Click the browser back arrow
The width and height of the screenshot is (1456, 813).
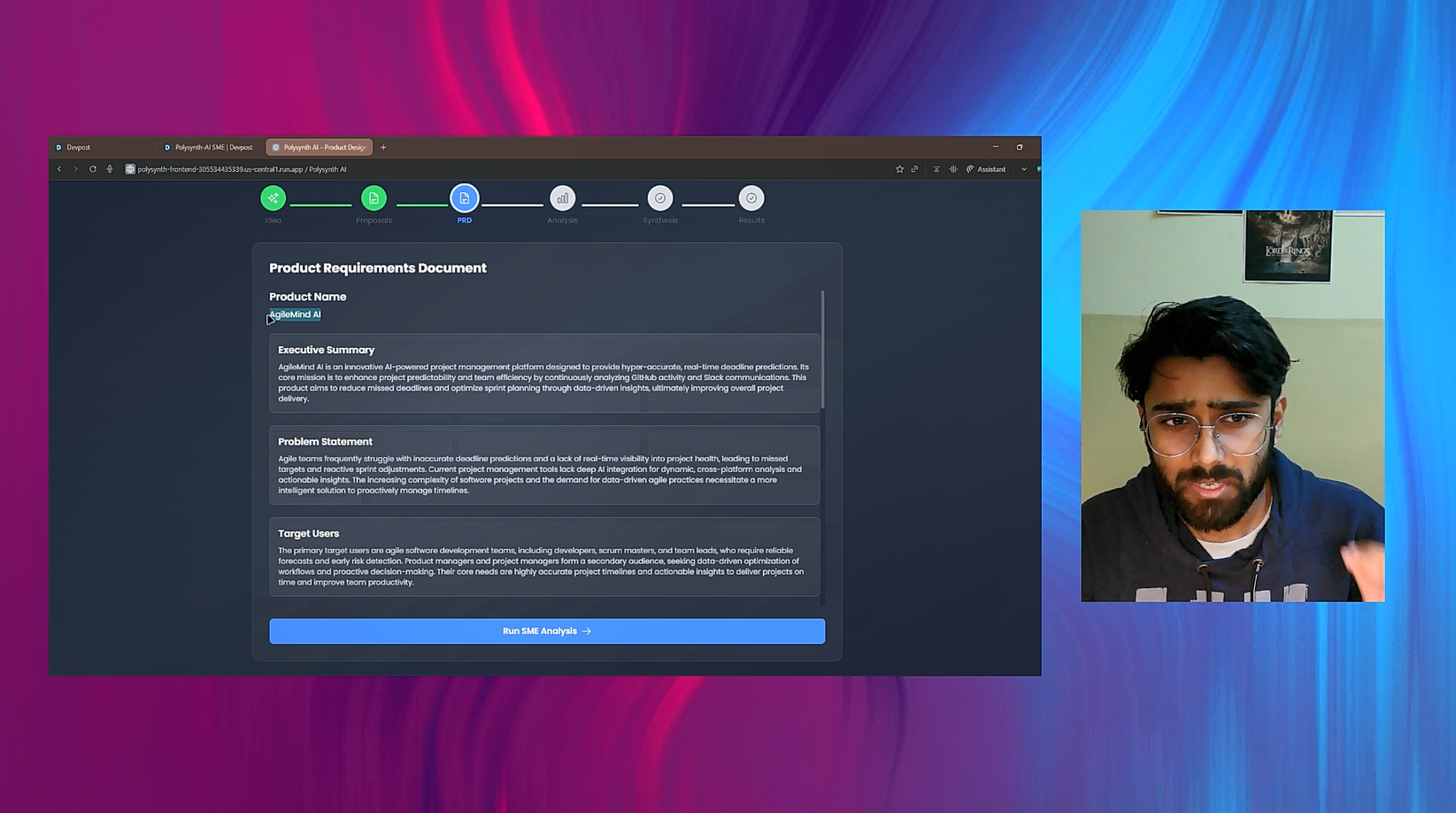coord(59,169)
